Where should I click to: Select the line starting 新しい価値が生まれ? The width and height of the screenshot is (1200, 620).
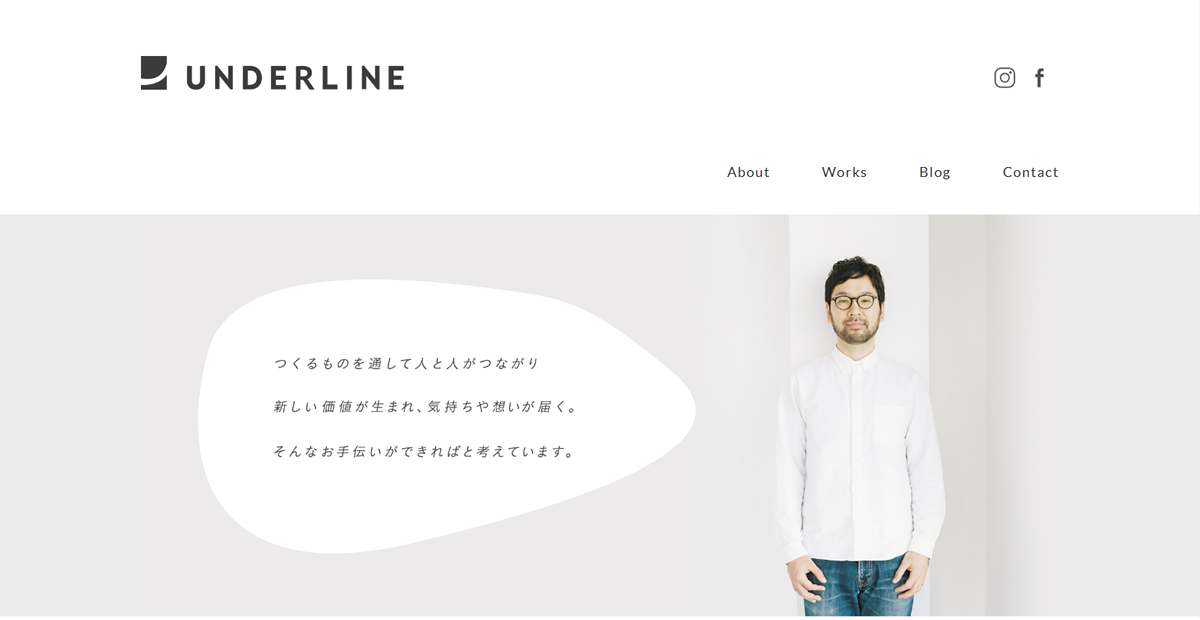click(x=426, y=407)
